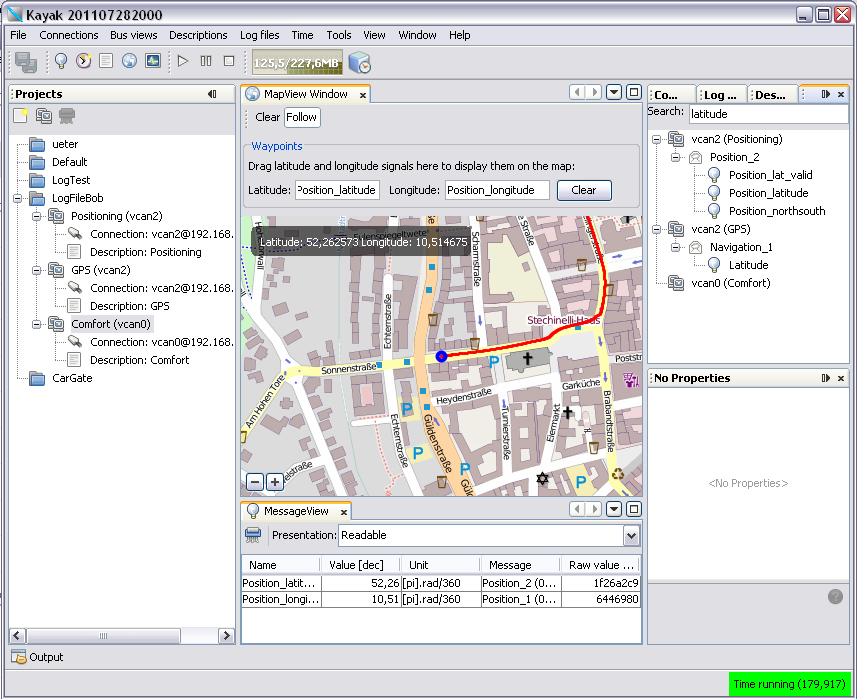The width and height of the screenshot is (857, 699).
Task: Zoom in the map with plus button
Action: coord(274,482)
